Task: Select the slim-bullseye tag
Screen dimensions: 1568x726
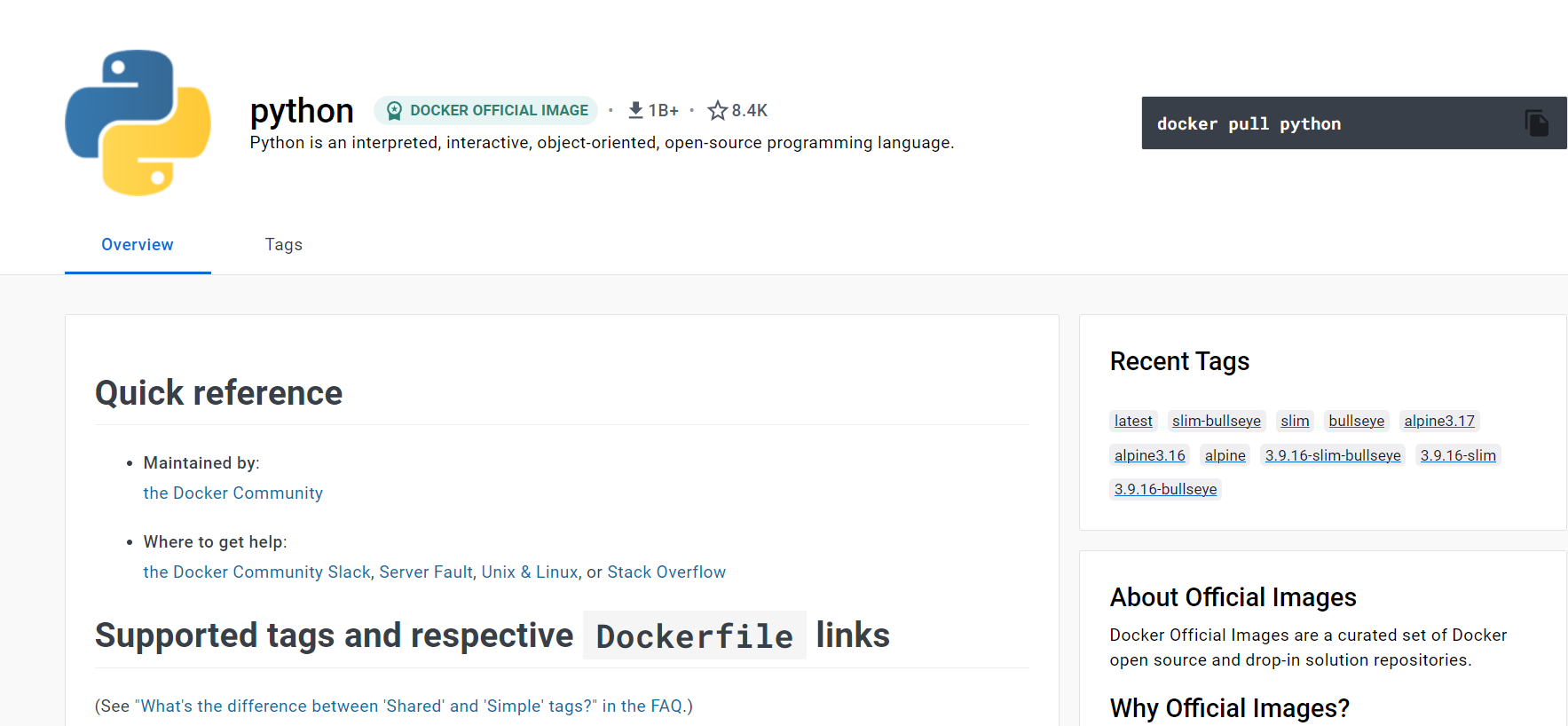Action: pyautogui.click(x=1217, y=421)
